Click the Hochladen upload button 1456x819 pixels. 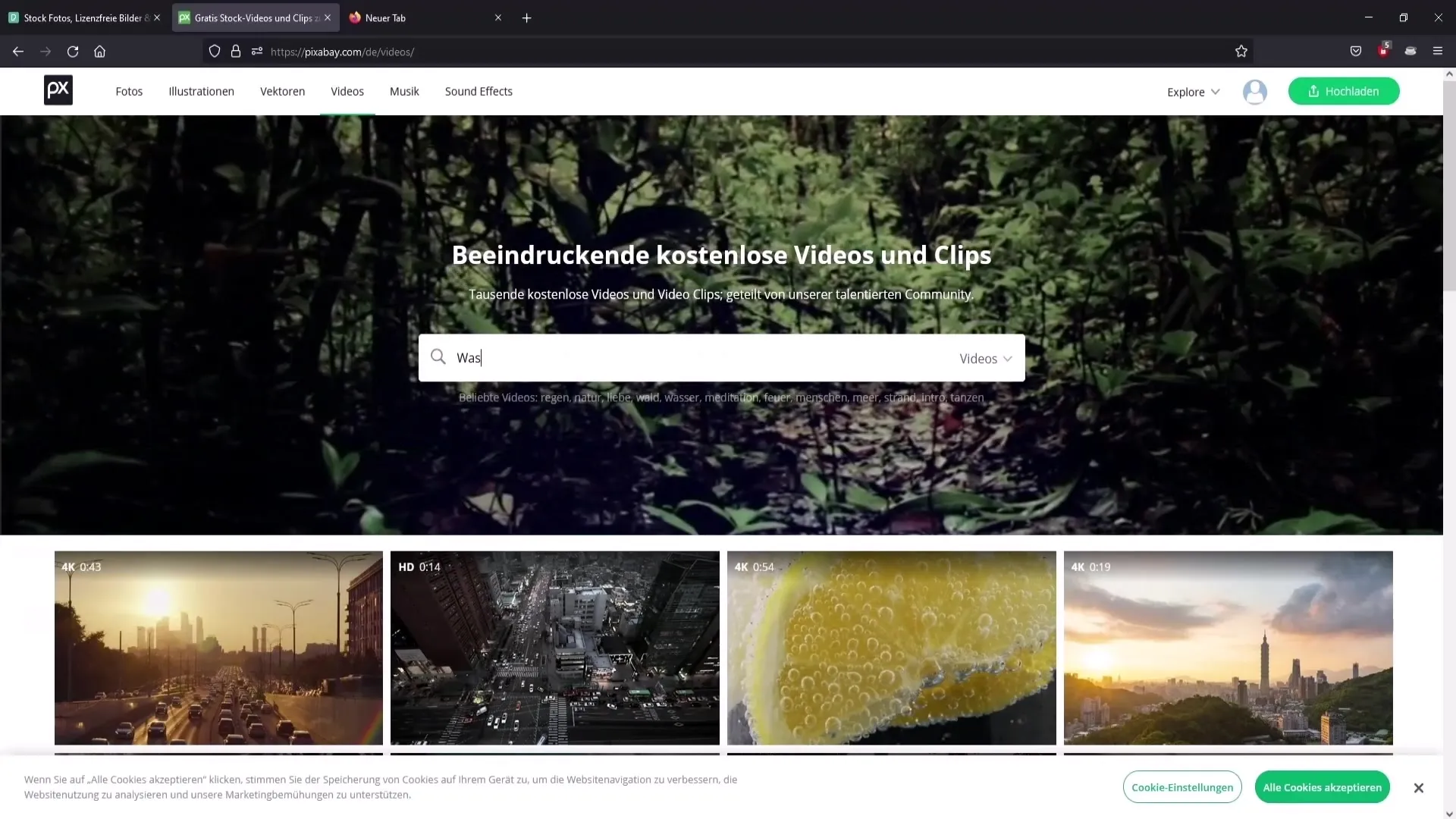1344,91
